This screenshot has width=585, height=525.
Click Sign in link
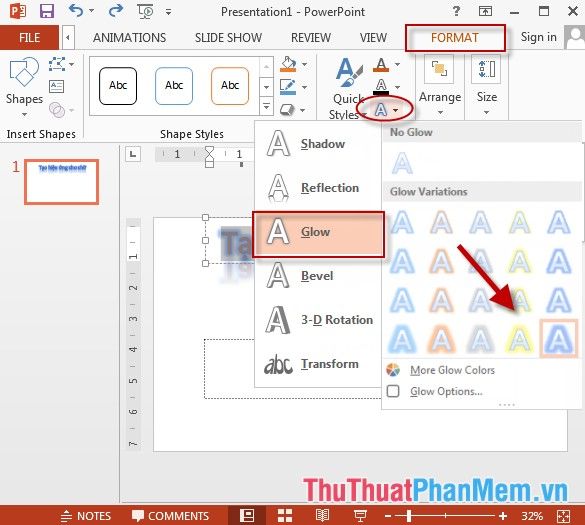click(539, 37)
